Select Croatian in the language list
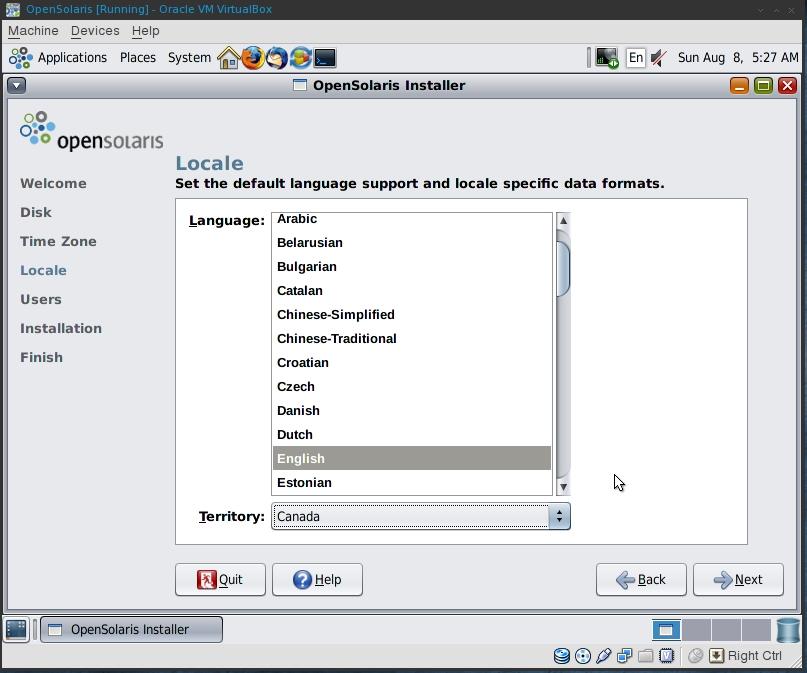 pyautogui.click(x=412, y=363)
